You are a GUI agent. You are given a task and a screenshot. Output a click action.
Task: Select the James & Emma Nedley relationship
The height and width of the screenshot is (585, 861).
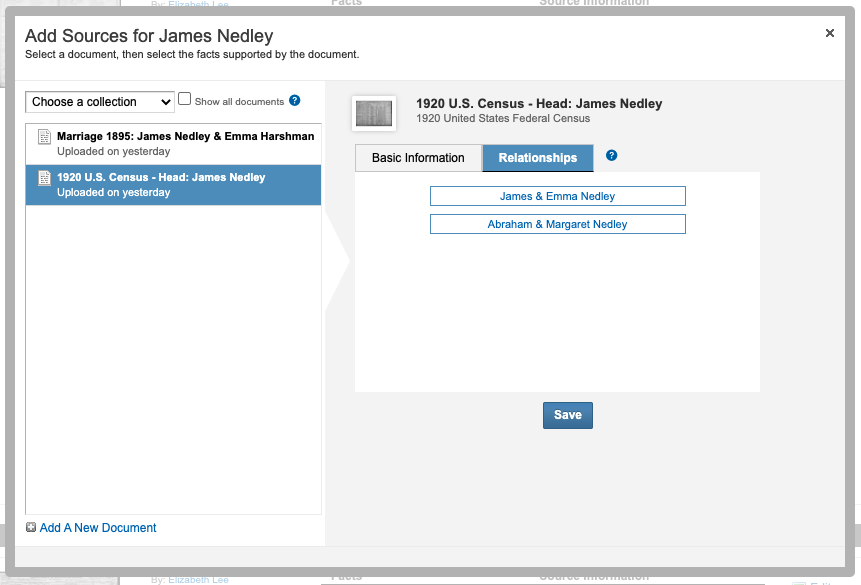point(557,196)
